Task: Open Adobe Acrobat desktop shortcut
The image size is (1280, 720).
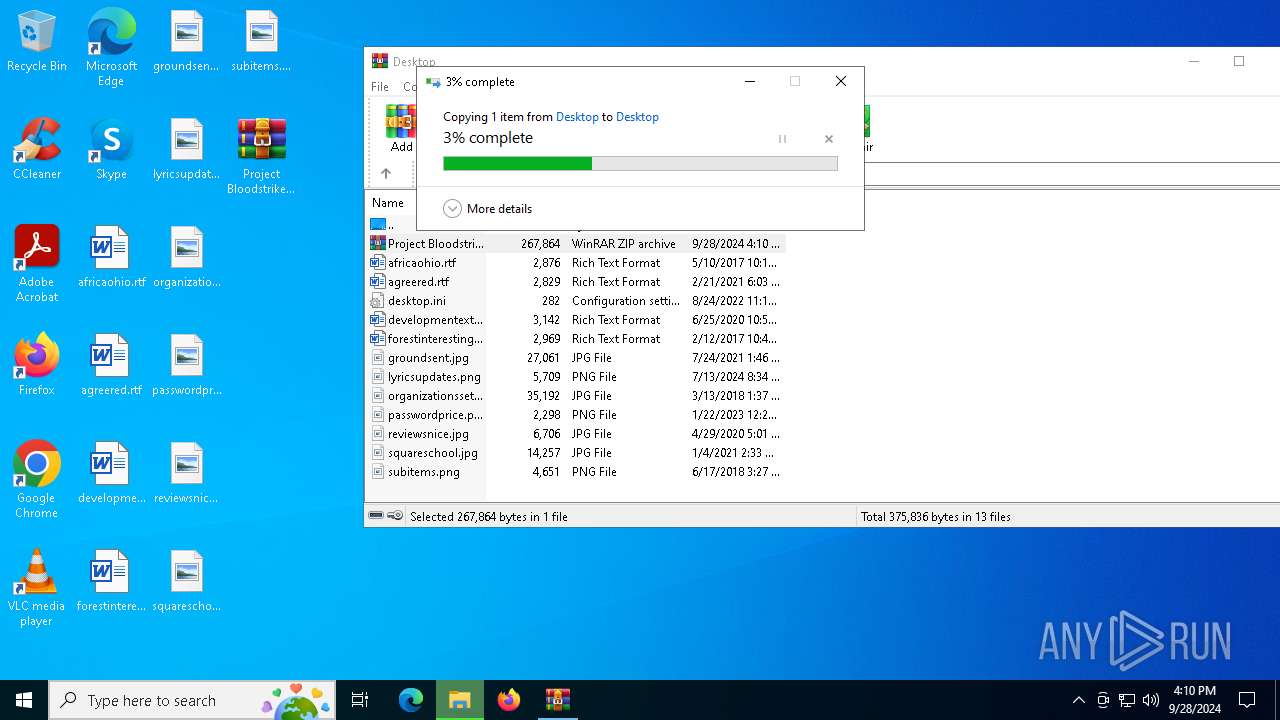Action: coord(37,264)
